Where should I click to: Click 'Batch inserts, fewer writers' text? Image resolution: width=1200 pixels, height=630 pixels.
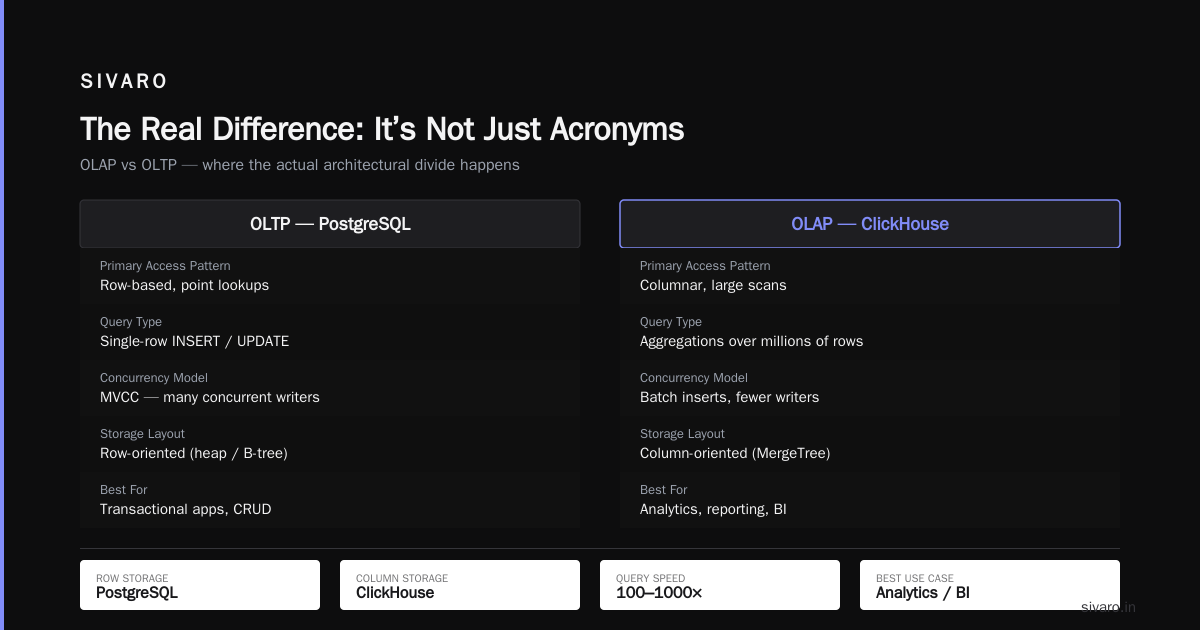(x=729, y=397)
